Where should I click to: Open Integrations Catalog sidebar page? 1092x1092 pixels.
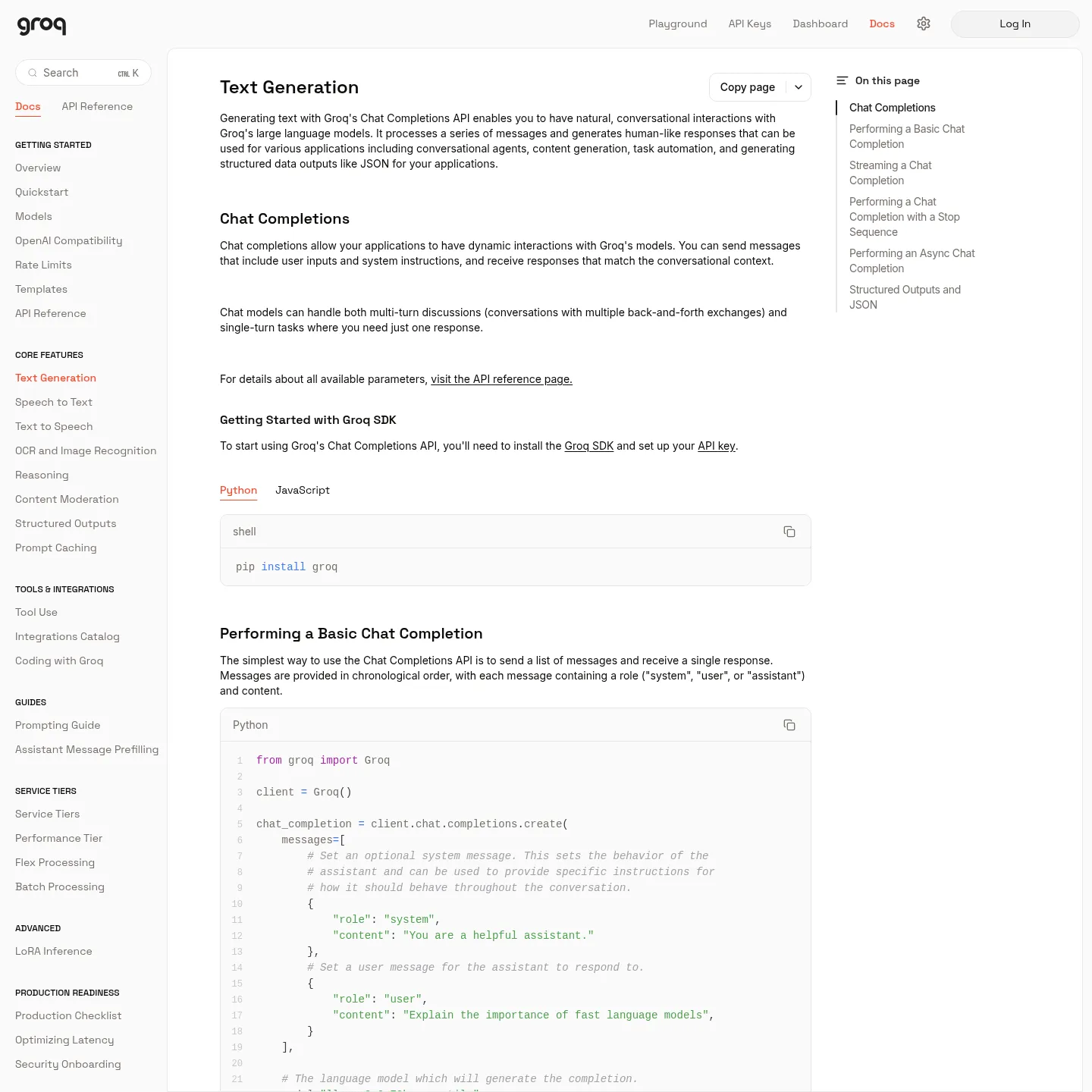(67, 636)
